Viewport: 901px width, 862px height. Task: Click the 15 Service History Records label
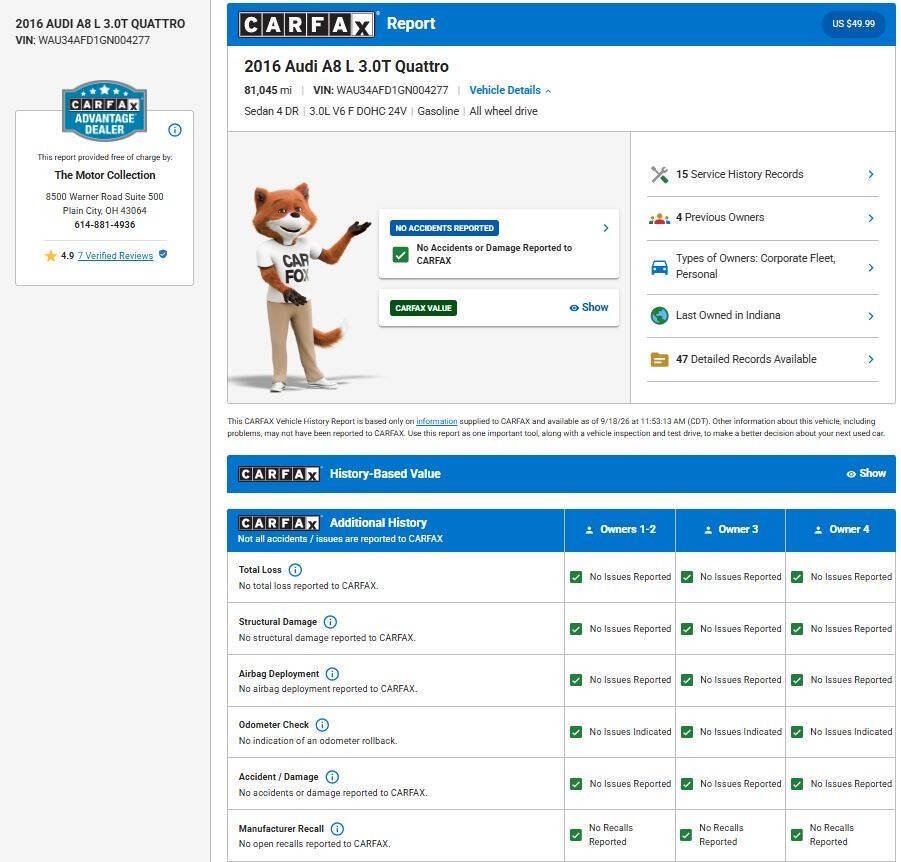point(740,174)
